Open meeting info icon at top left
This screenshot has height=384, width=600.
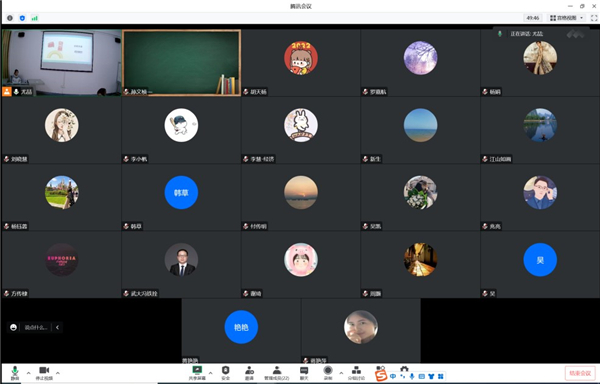coord(10,18)
